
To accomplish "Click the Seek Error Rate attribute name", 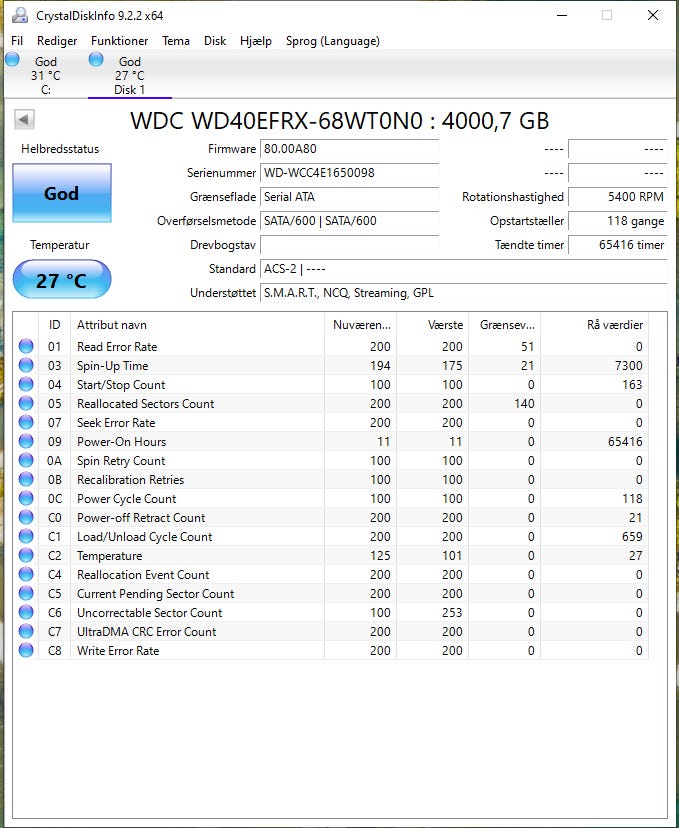I will coord(116,422).
